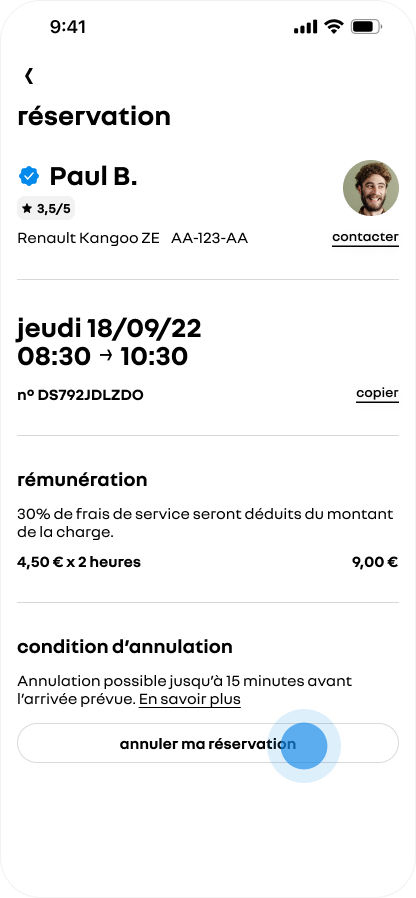This screenshot has width=416, height=898.
Task: Tap the Renault Kangoo ZE vehicle text
Action: (x=88, y=238)
